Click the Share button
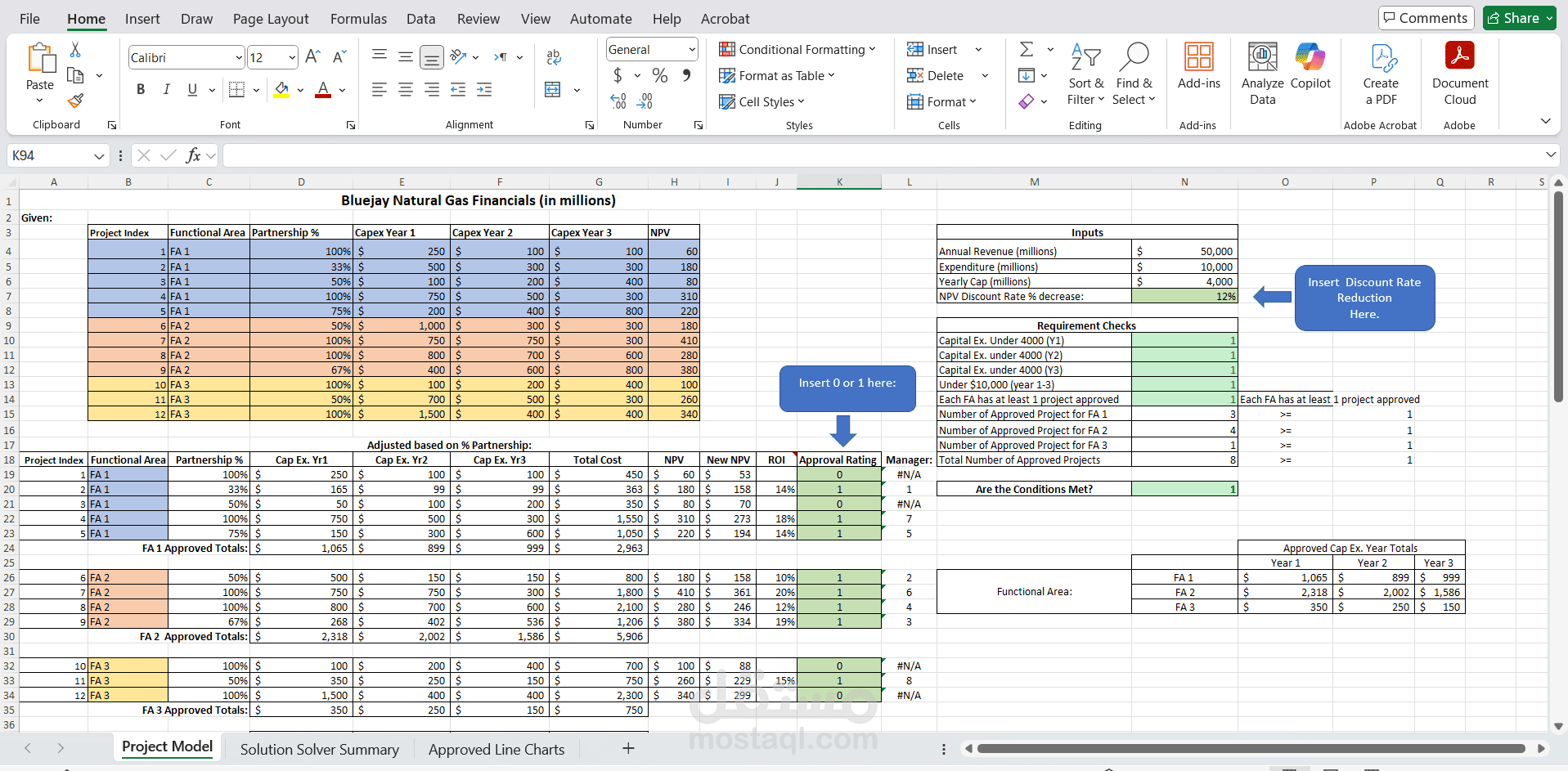 click(x=1518, y=17)
